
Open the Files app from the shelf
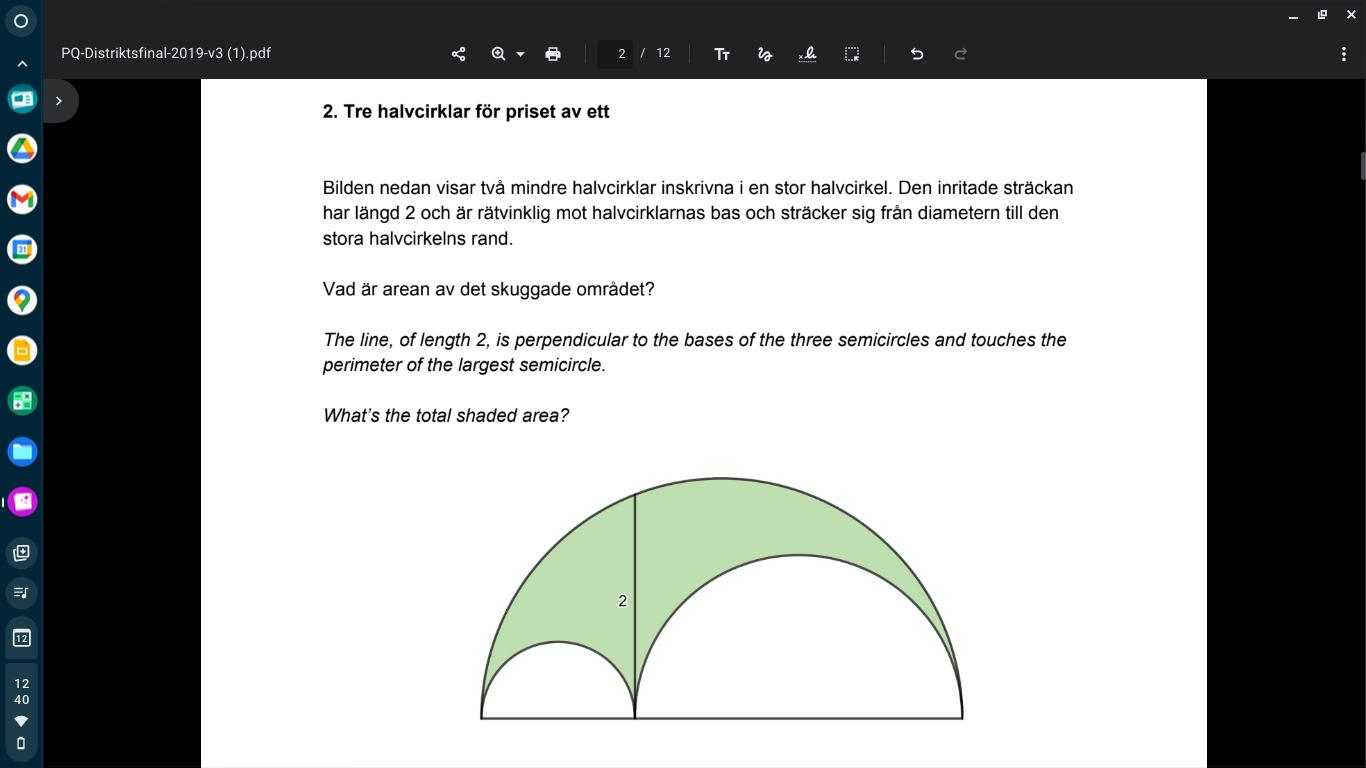pos(22,451)
